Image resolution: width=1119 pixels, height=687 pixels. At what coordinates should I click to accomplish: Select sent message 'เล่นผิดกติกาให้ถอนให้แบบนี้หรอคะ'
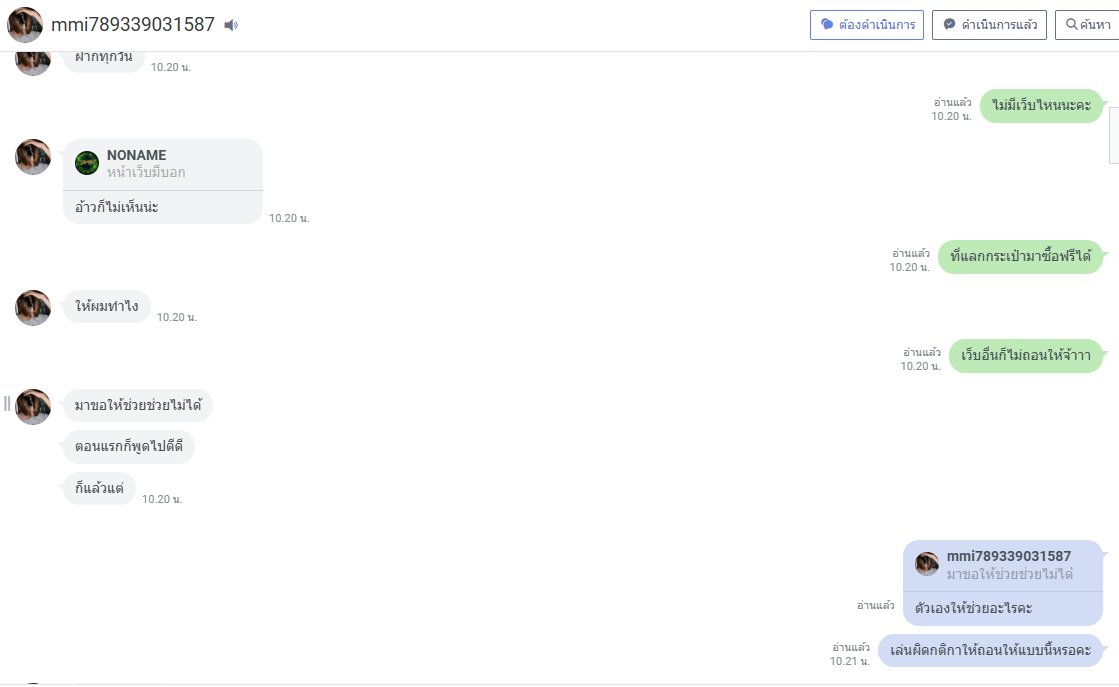click(x=991, y=651)
